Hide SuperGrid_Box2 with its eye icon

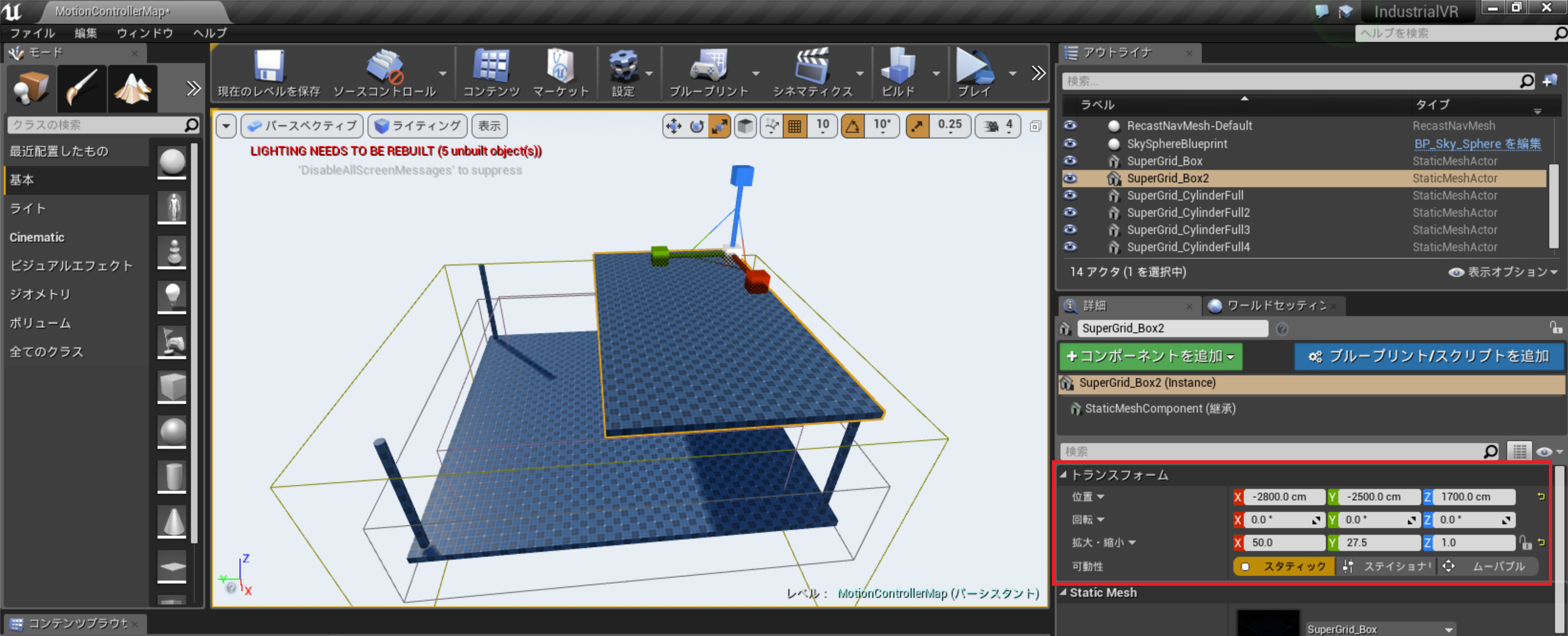(1070, 178)
